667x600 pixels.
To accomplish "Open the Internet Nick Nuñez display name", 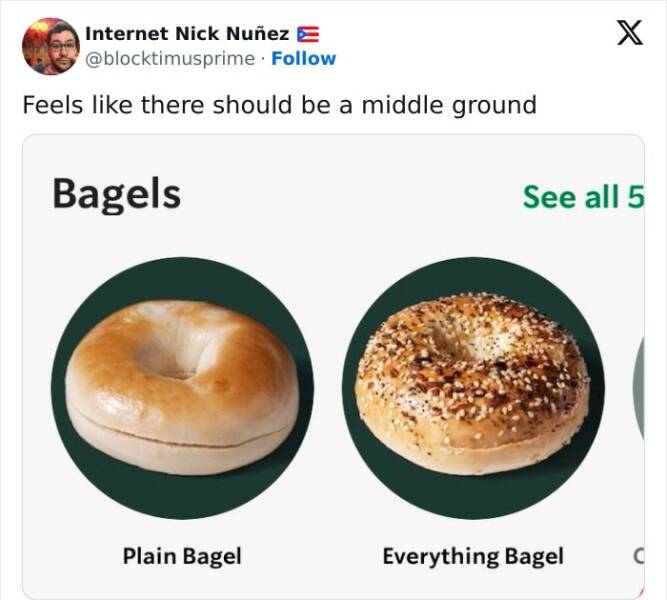I will click(187, 34).
